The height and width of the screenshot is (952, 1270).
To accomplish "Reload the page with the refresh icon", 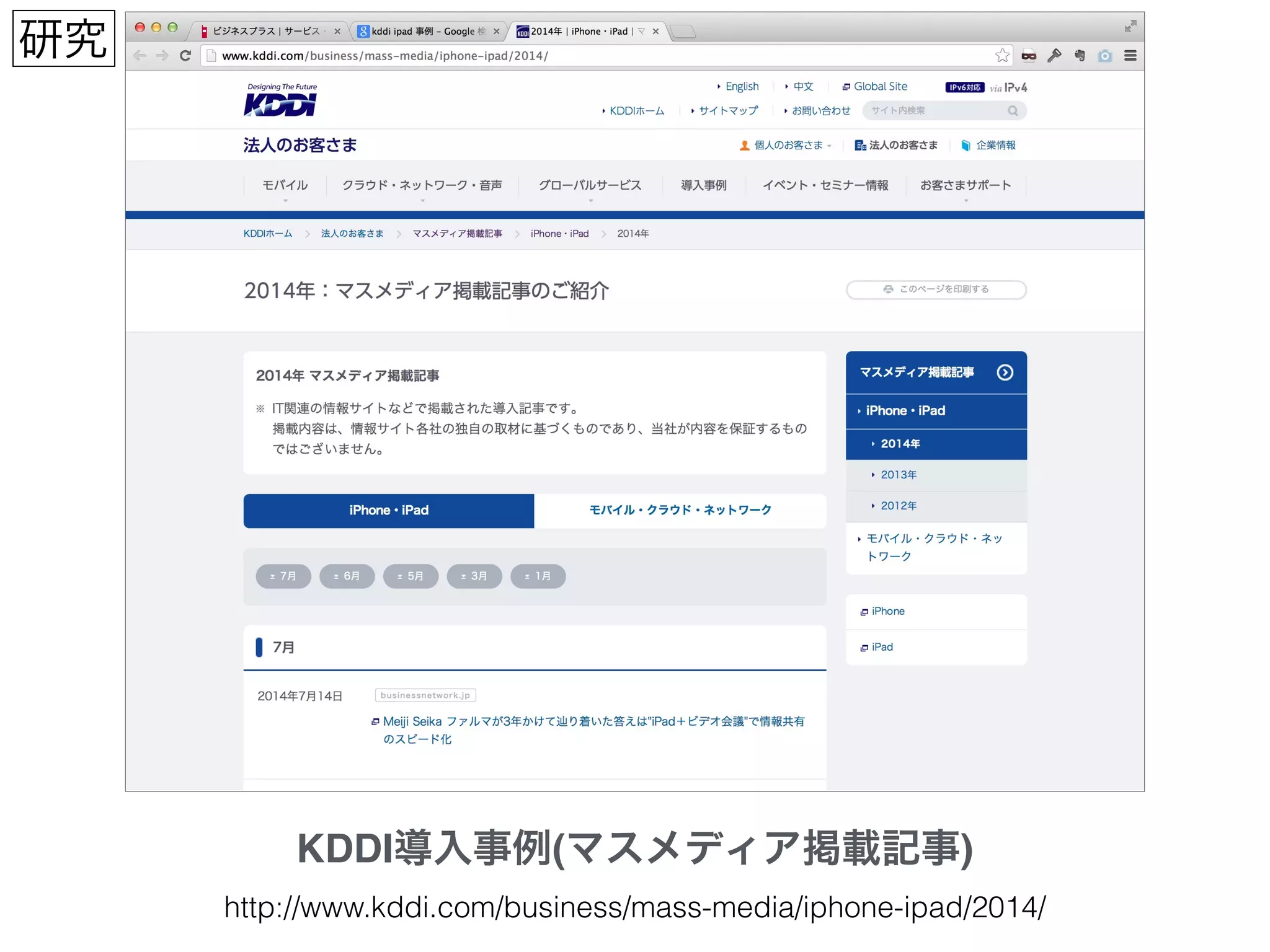I will (185, 56).
